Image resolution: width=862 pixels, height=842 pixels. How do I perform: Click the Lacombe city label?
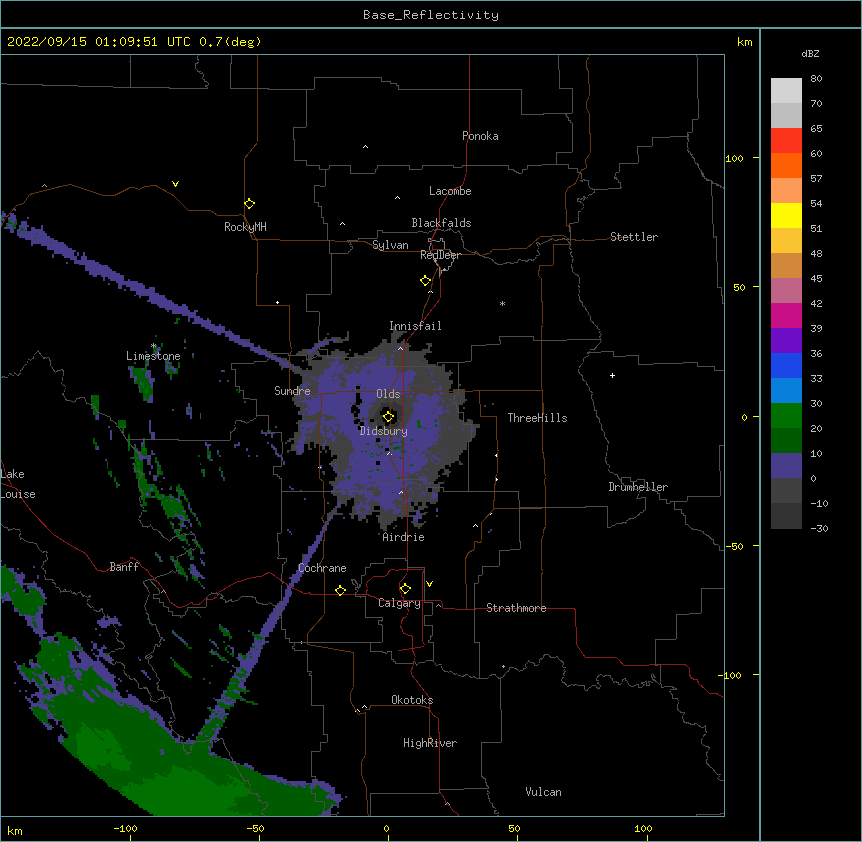coord(450,191)
